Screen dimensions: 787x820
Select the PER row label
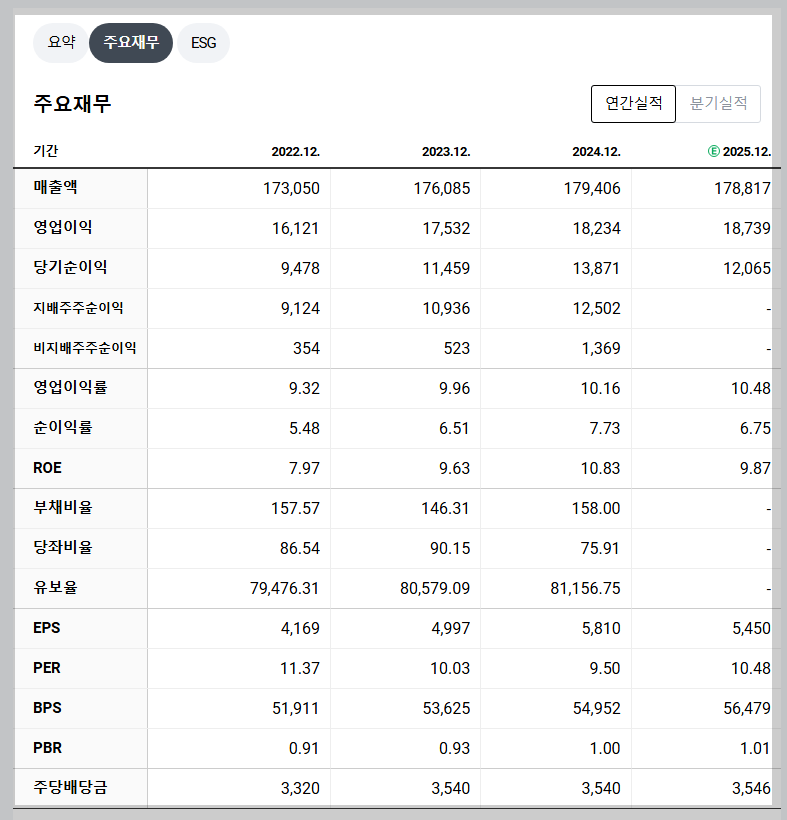pos(47,668)
